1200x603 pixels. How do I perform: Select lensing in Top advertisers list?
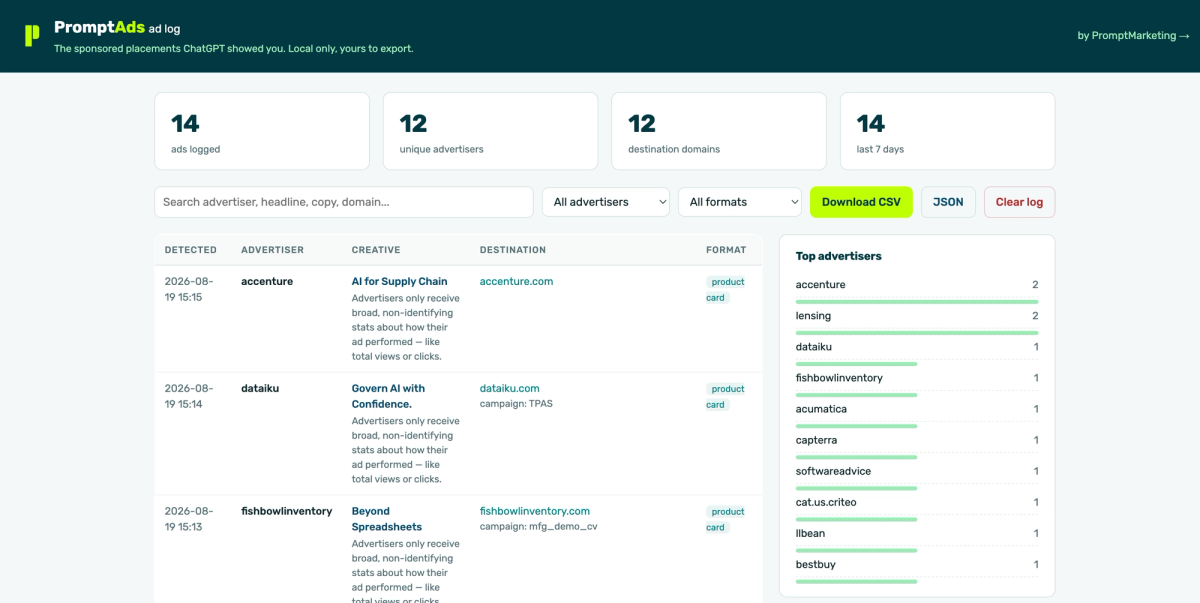point(917,316)
